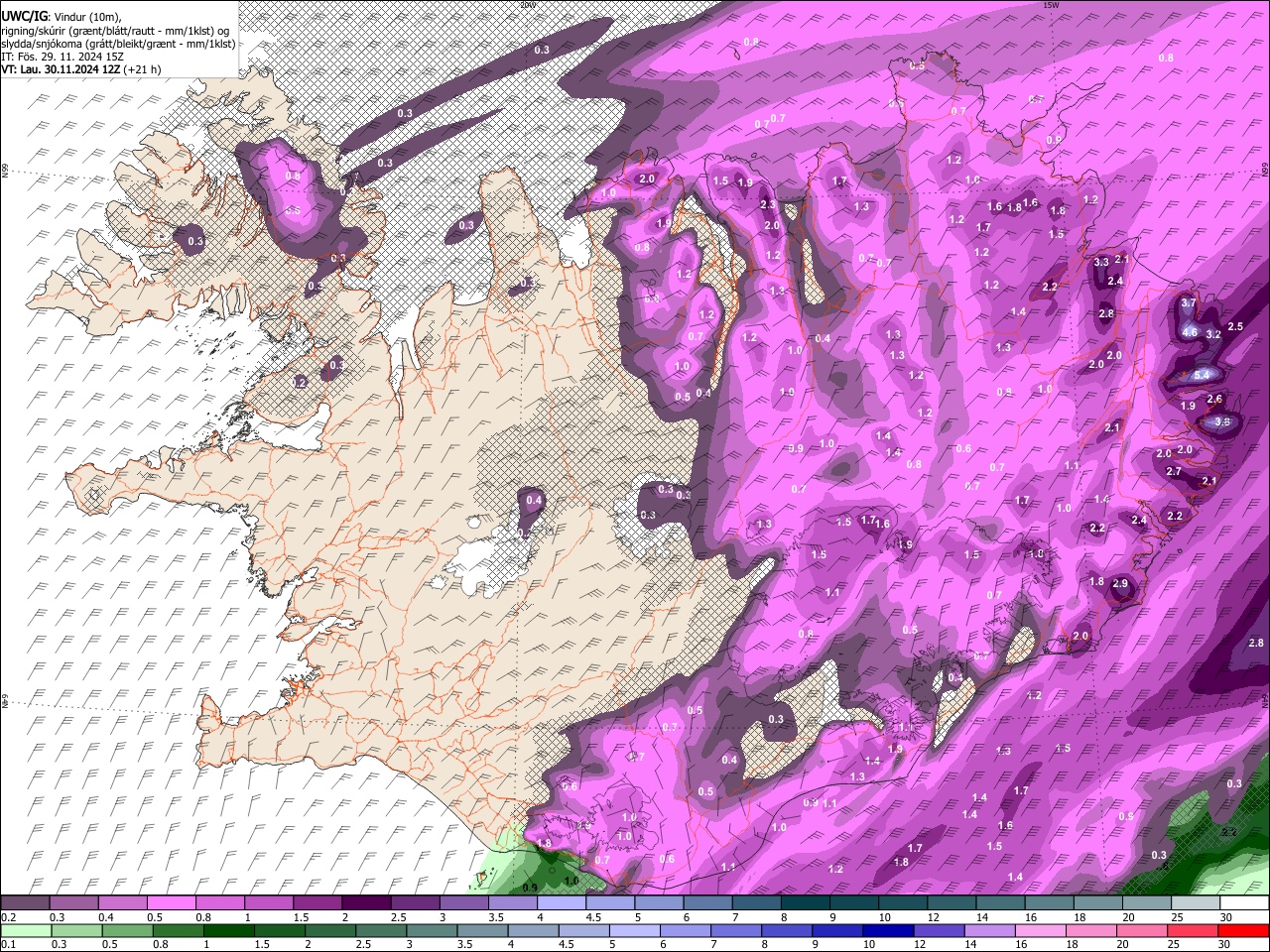
Task: Click the 3.2 precipitation value on map
Action: point(1212,334)
